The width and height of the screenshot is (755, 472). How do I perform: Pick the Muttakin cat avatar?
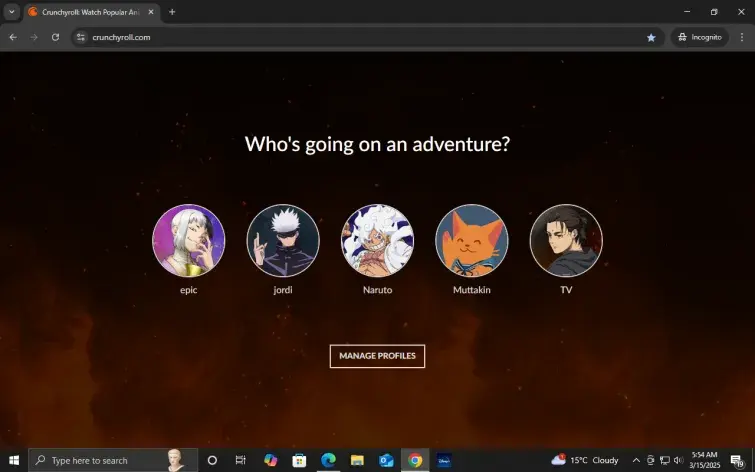[471, 240]
